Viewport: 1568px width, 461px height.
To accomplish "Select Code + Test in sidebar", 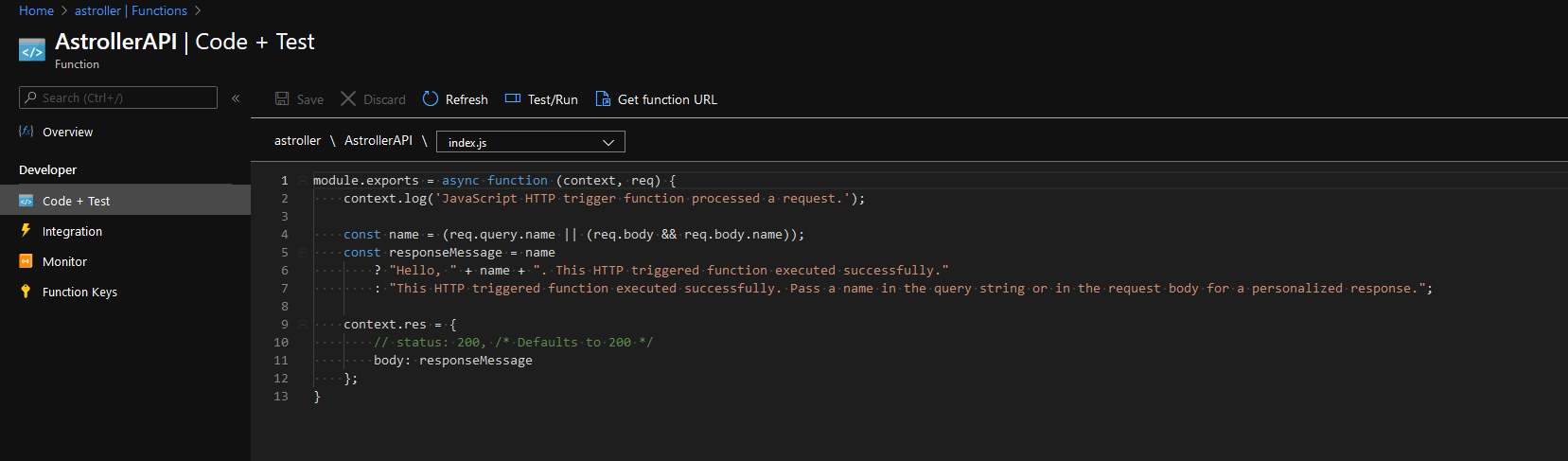I will click(x=76, y=201).
